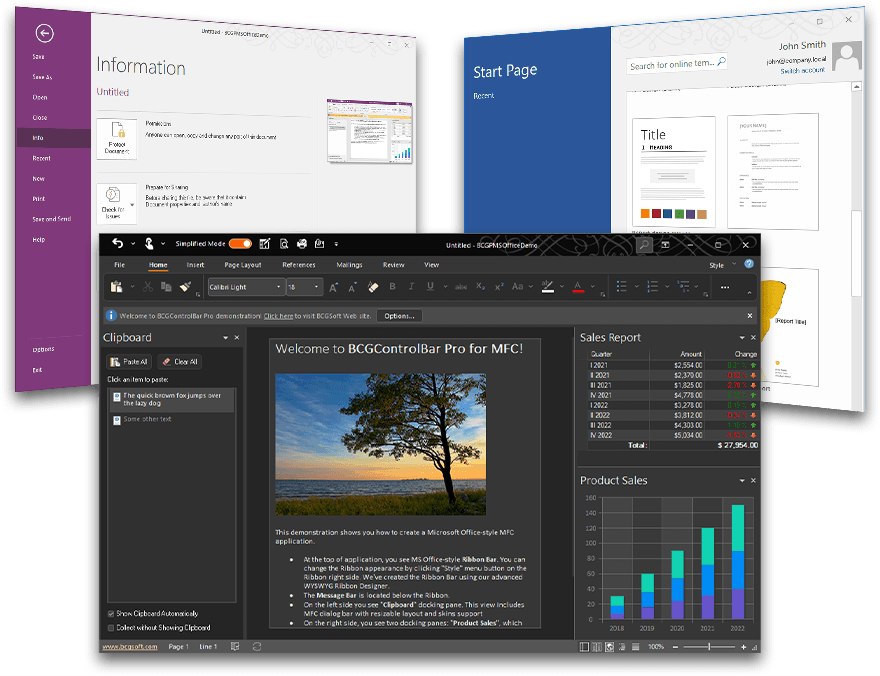Toggle Strikethrough abc icon

coord(461,287)
